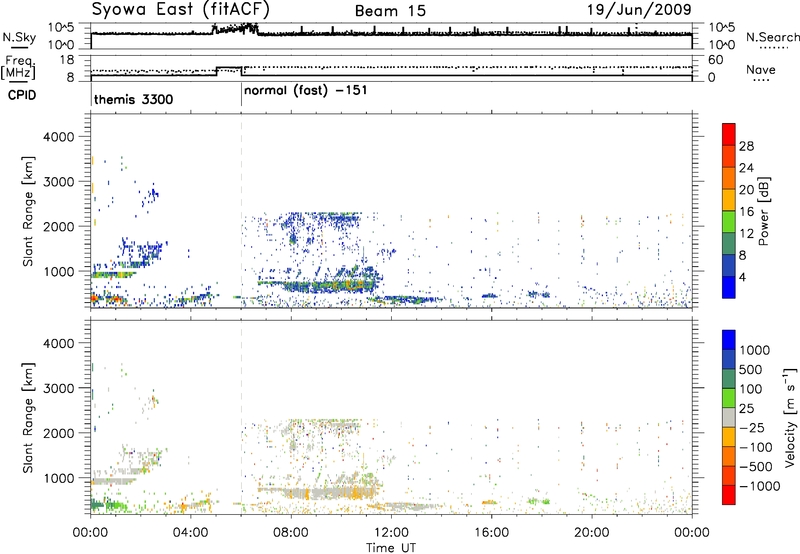Click the 'Freq. [MHz]' axis label
Image resolution: width=800 pixels, height=554 pixels.
point(18,67)
